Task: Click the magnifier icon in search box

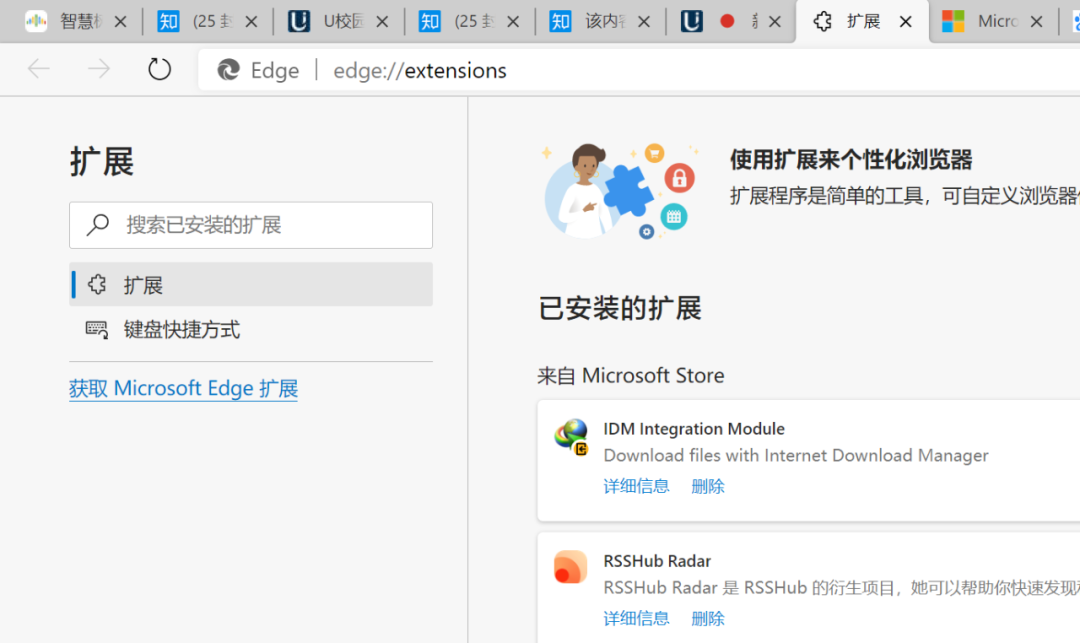Action: click(98, 224)
